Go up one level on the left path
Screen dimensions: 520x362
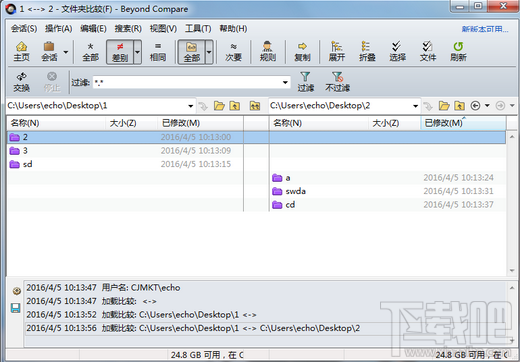(x=235, y=106)
